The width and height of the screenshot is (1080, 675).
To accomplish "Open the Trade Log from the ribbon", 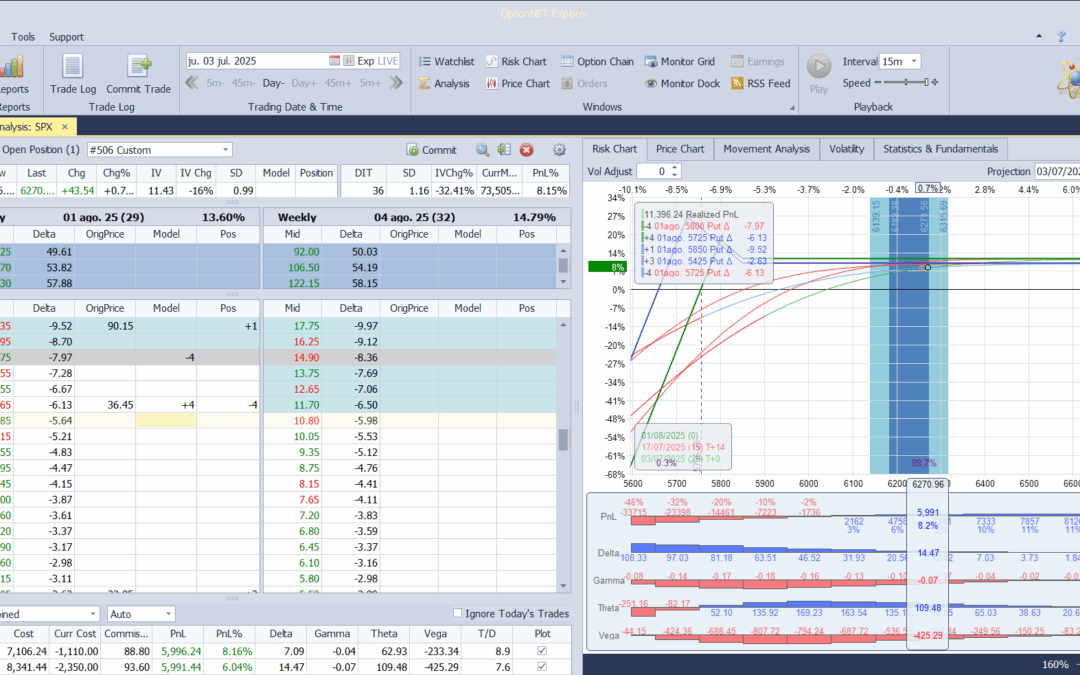I will (73, 74).
